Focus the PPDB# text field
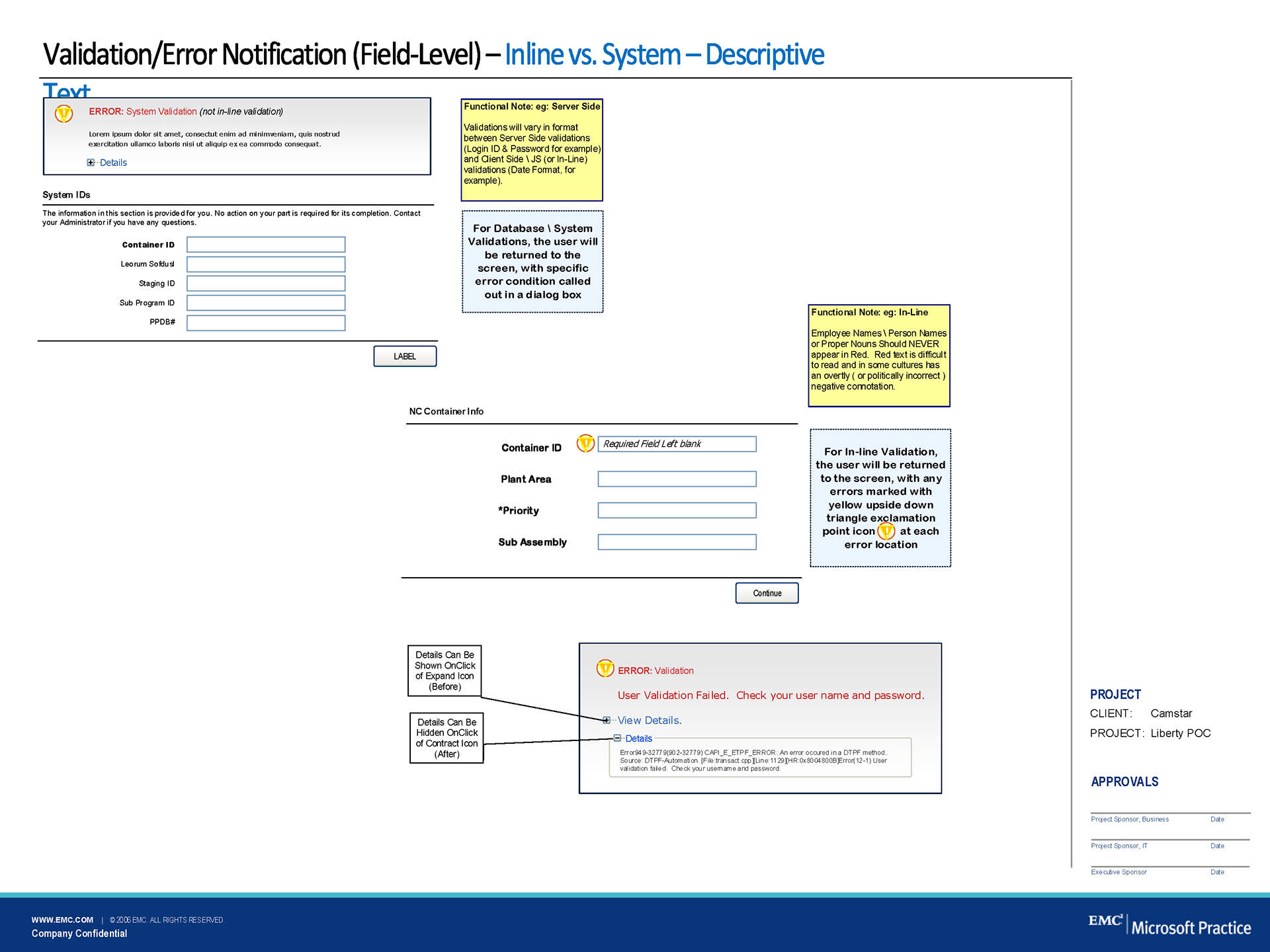This screenshot has height=952, width=1270. 266,323
